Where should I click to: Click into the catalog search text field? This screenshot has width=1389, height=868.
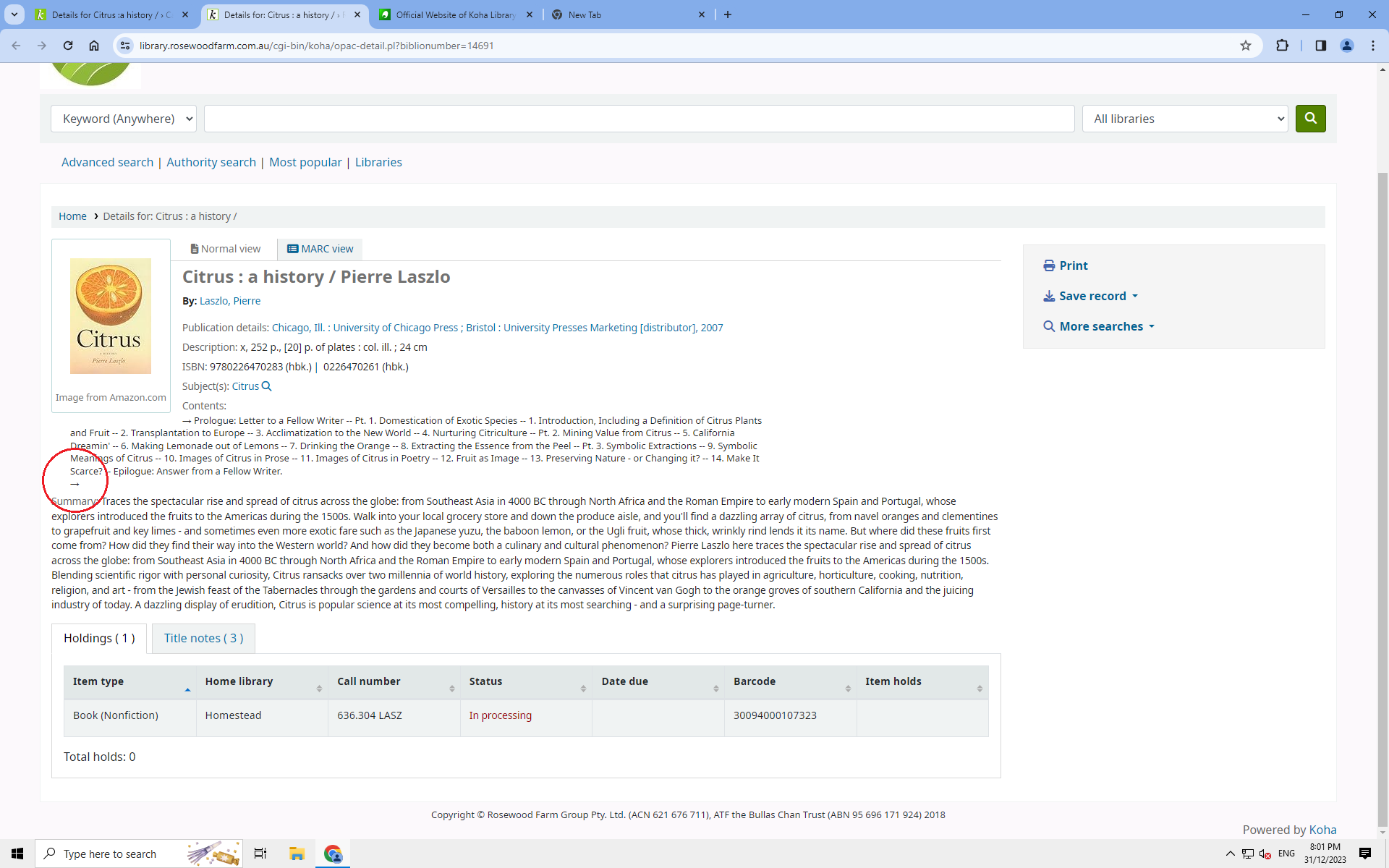coord(639,119)
